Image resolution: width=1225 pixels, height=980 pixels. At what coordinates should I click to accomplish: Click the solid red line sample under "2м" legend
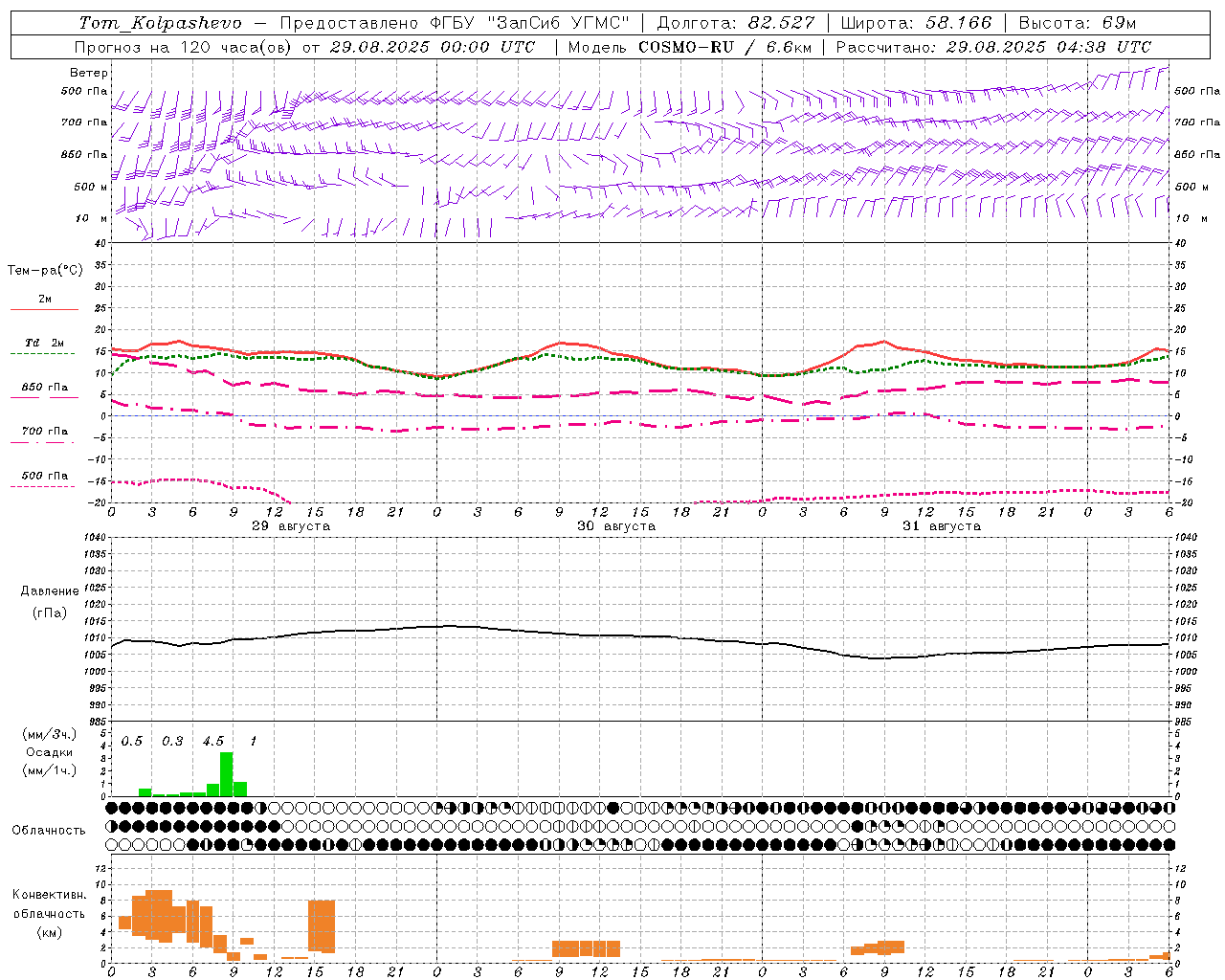tap(44, 309)
